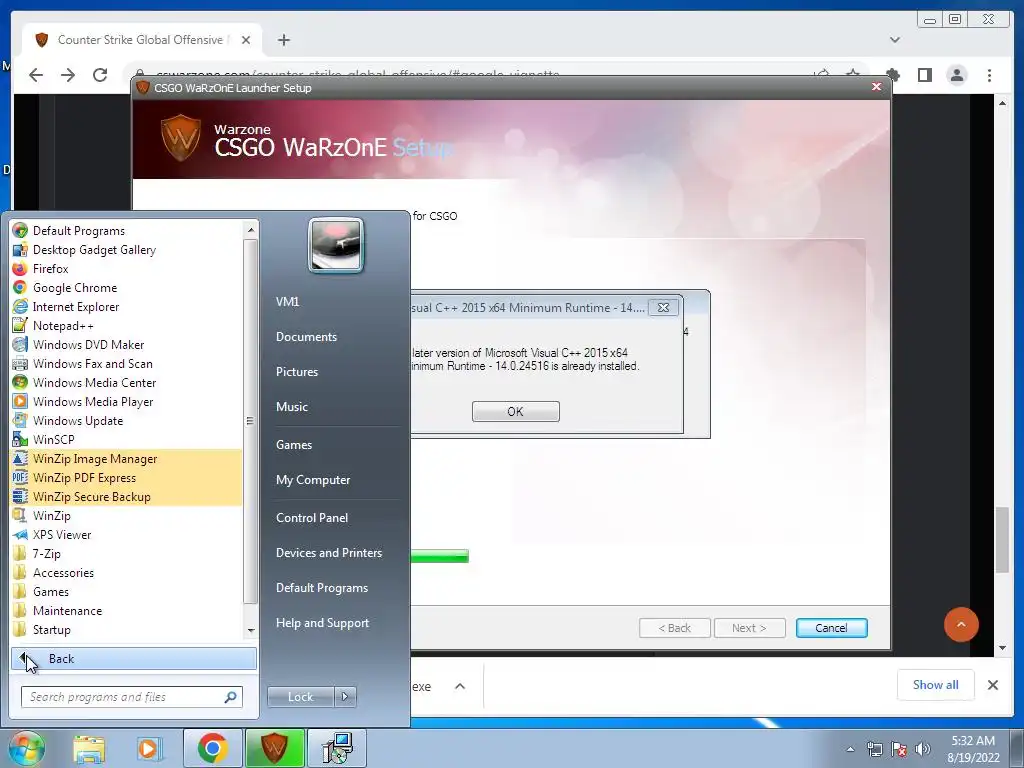Open the shutdown options arrow beside Lock
The height and width of the screenshot is (768, 1024).
click(x=345, y=697)
